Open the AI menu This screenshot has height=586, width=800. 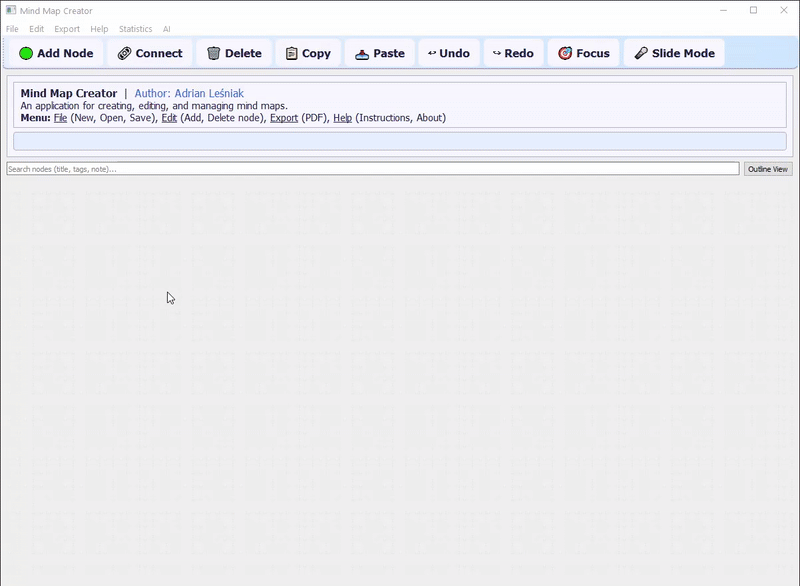click(x=165, y=29)
